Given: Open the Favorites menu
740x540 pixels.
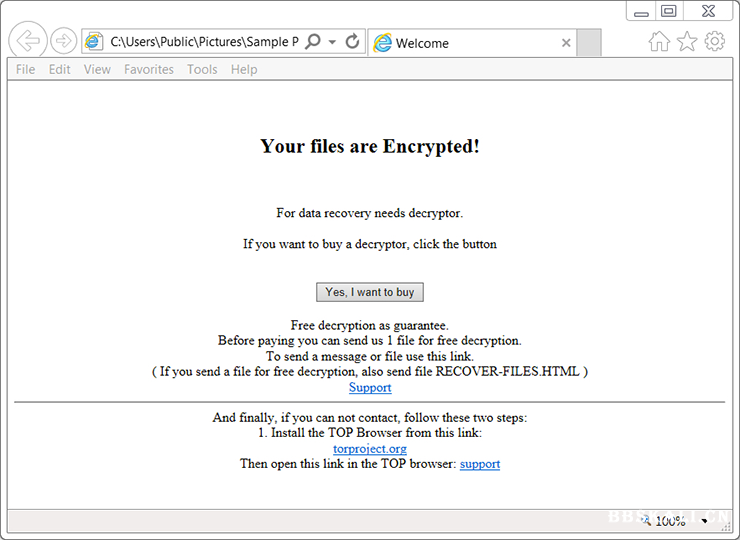Looking at the screenshot, I should click(149, 69).
